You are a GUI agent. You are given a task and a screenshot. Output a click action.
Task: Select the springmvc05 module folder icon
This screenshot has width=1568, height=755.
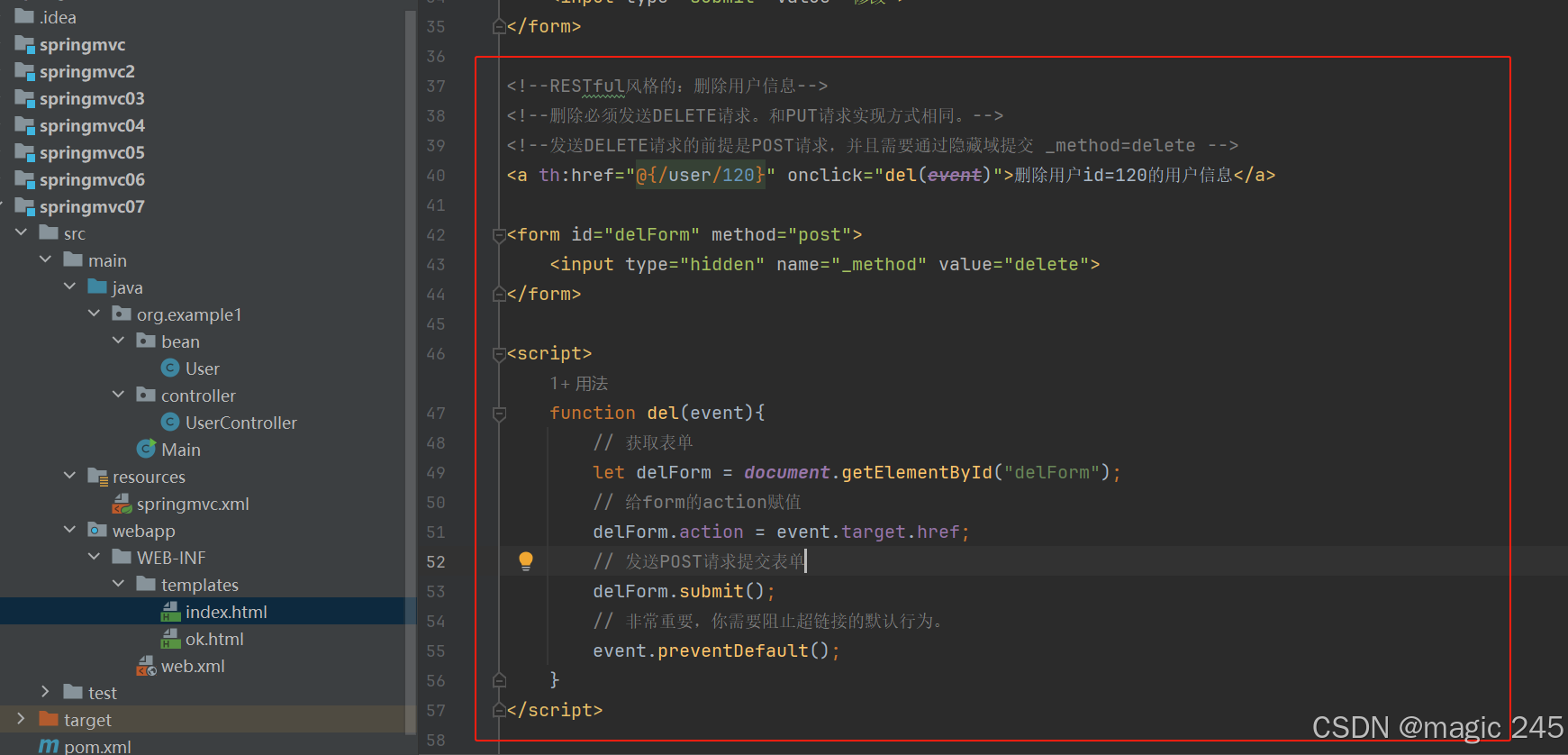(24, 152)
